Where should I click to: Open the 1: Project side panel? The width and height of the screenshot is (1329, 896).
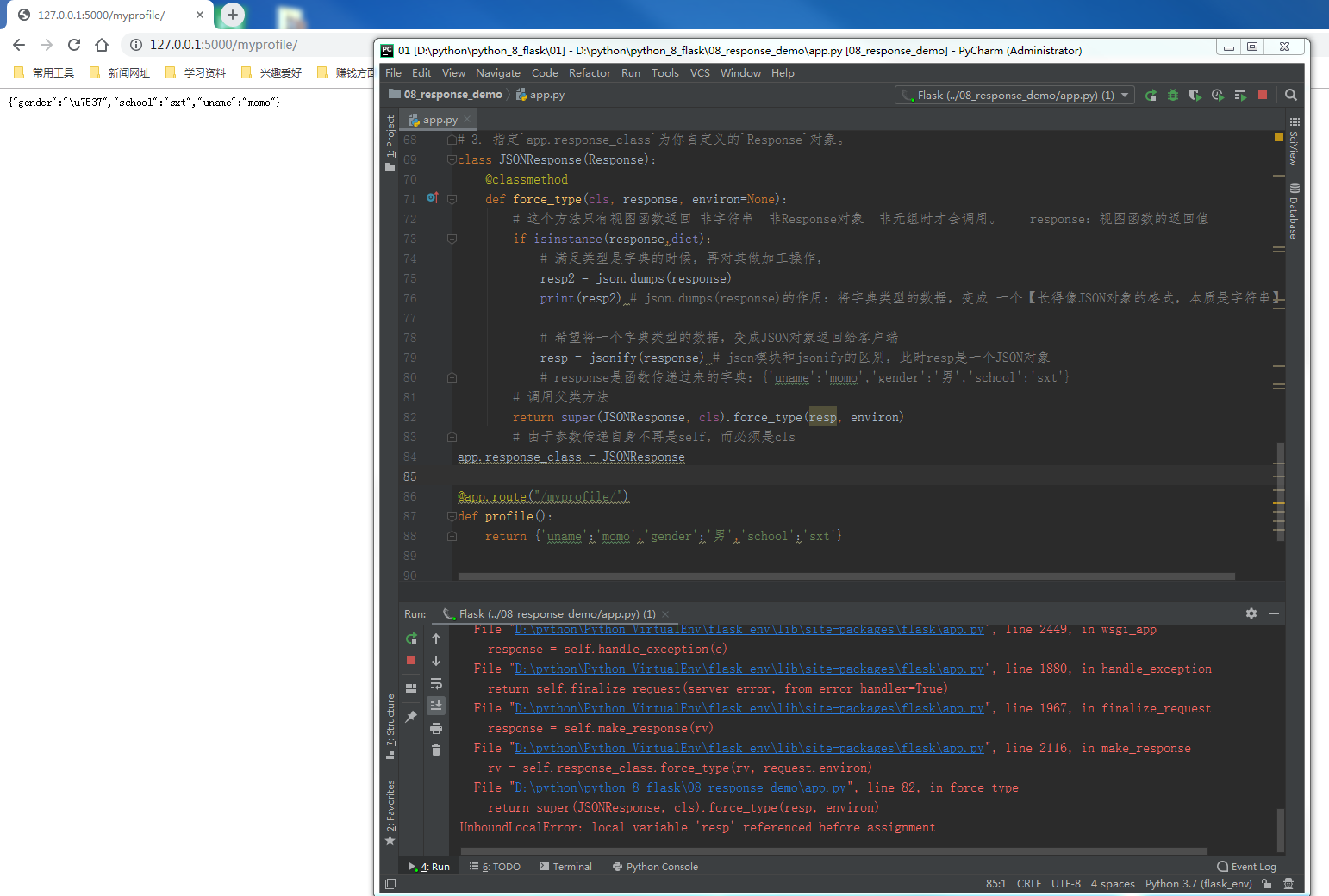[390, 143]
